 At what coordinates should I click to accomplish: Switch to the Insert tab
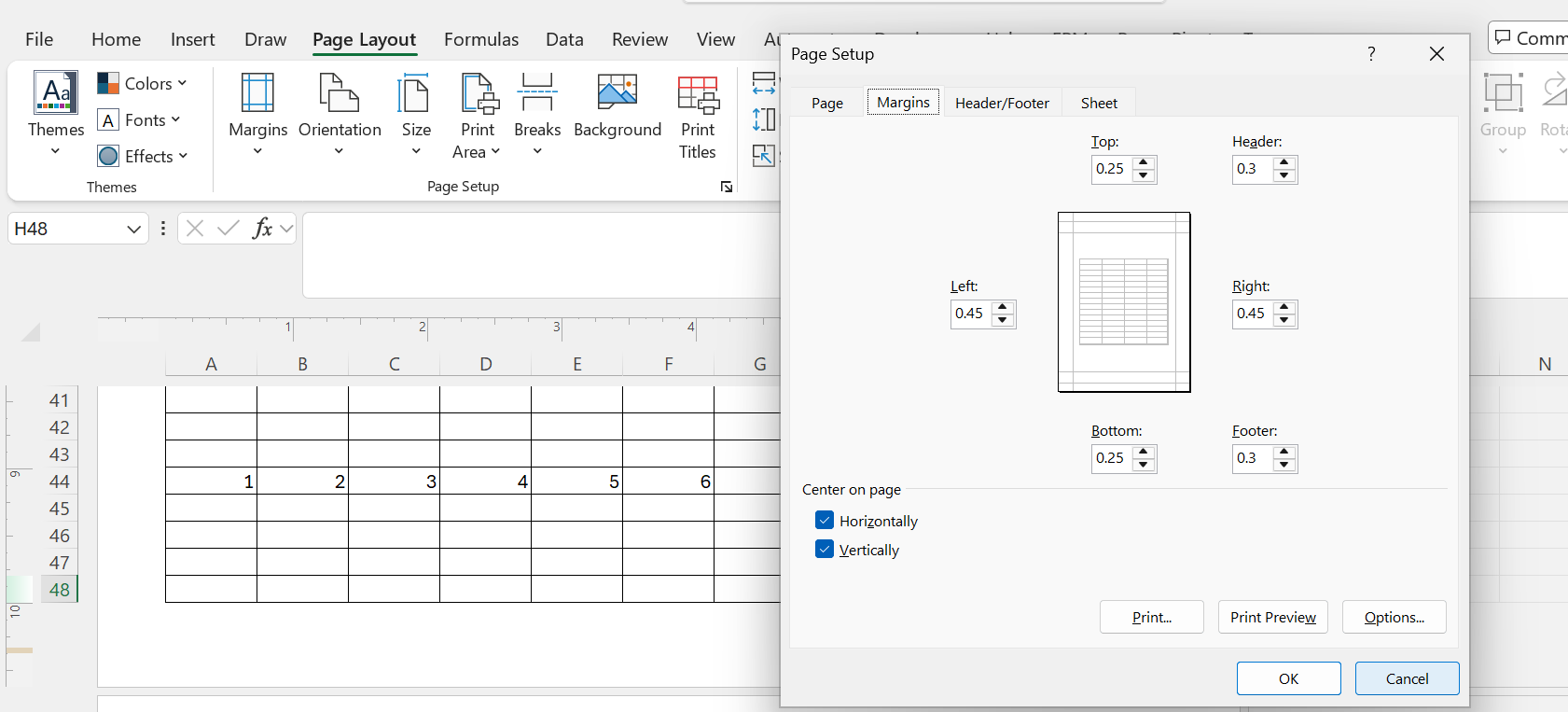(192, 39)
